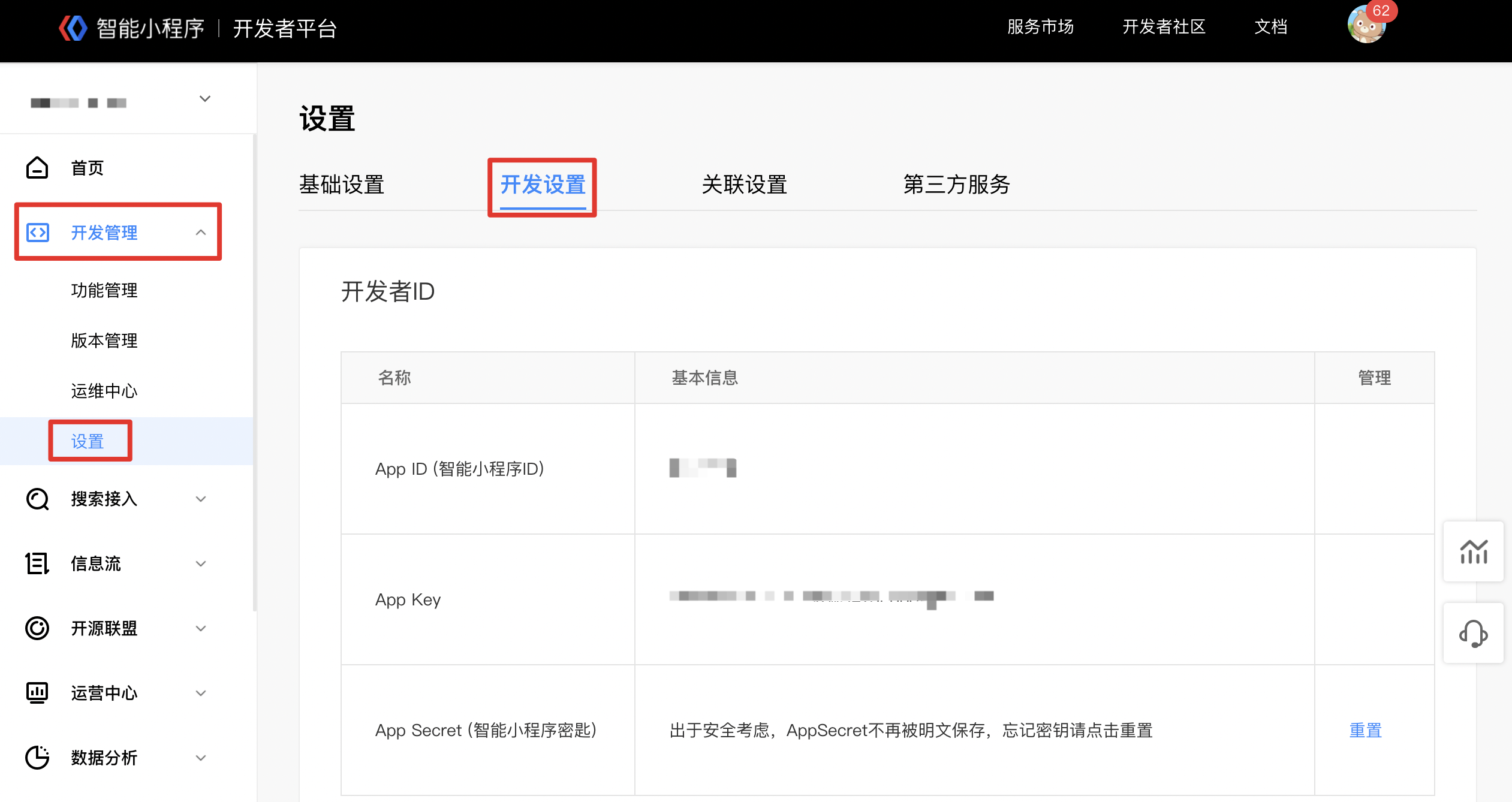
Task: Click the copyright-style icon beside 开源联盟
Action: point(37,628)
